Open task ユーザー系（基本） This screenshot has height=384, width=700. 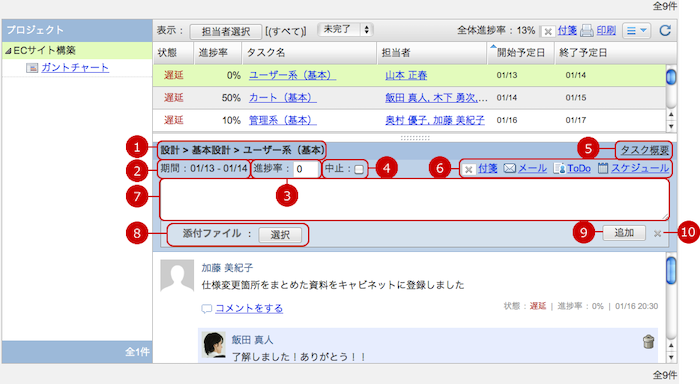point(292,75)
